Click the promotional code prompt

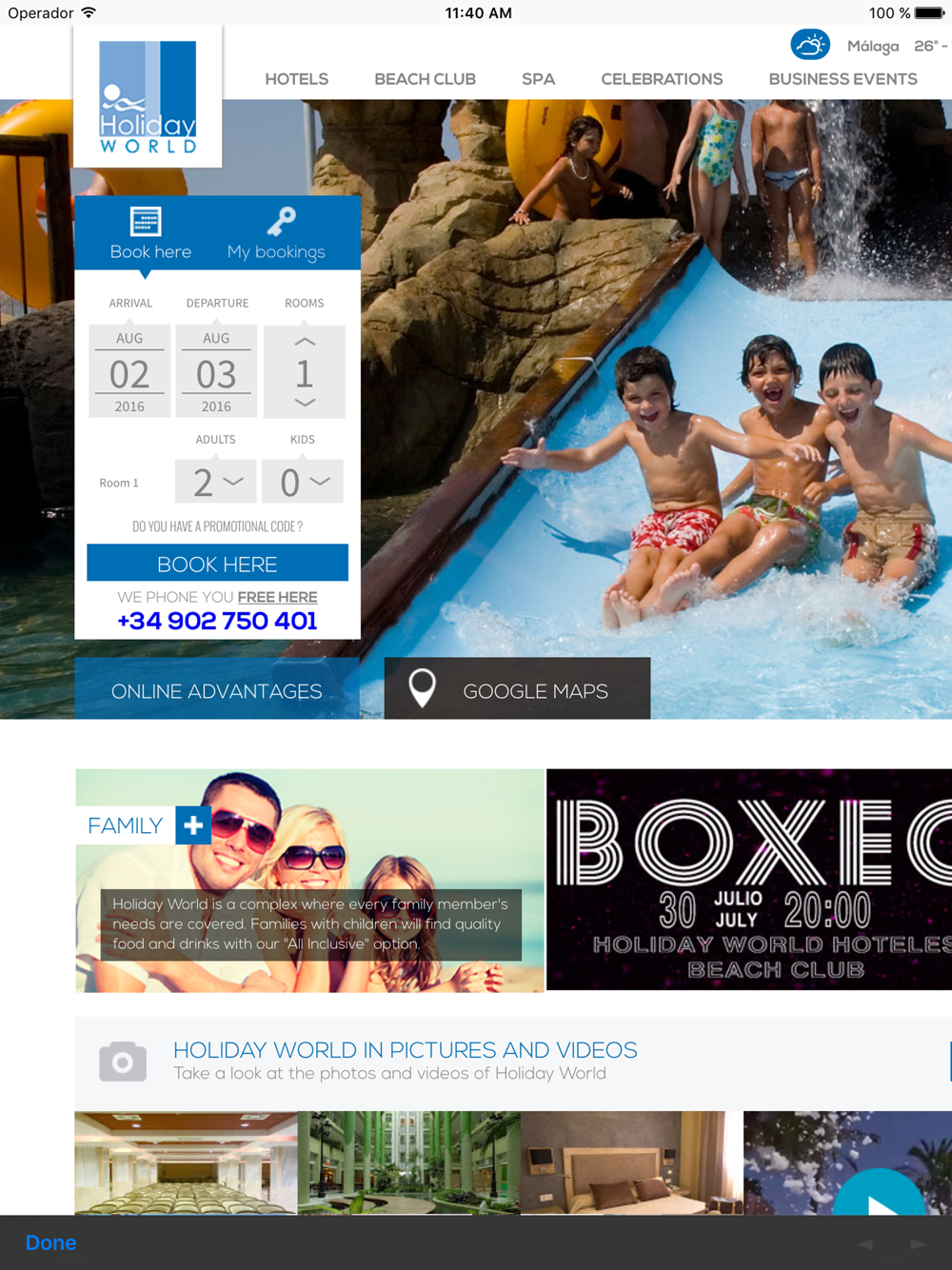pyautogui.click(x=217, y=526)
